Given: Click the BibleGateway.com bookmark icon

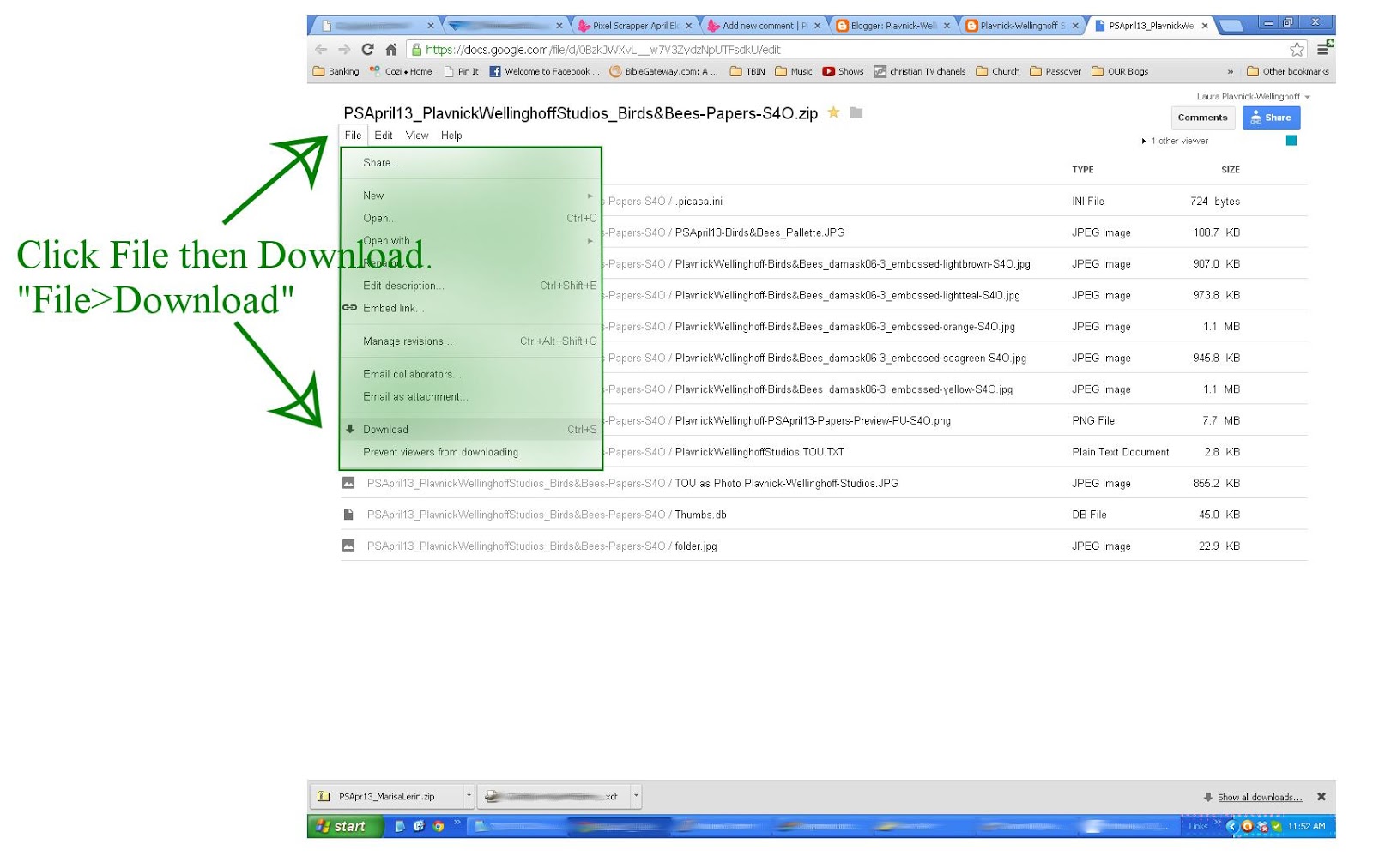Looking at the screenshot, I should point(616,71).
